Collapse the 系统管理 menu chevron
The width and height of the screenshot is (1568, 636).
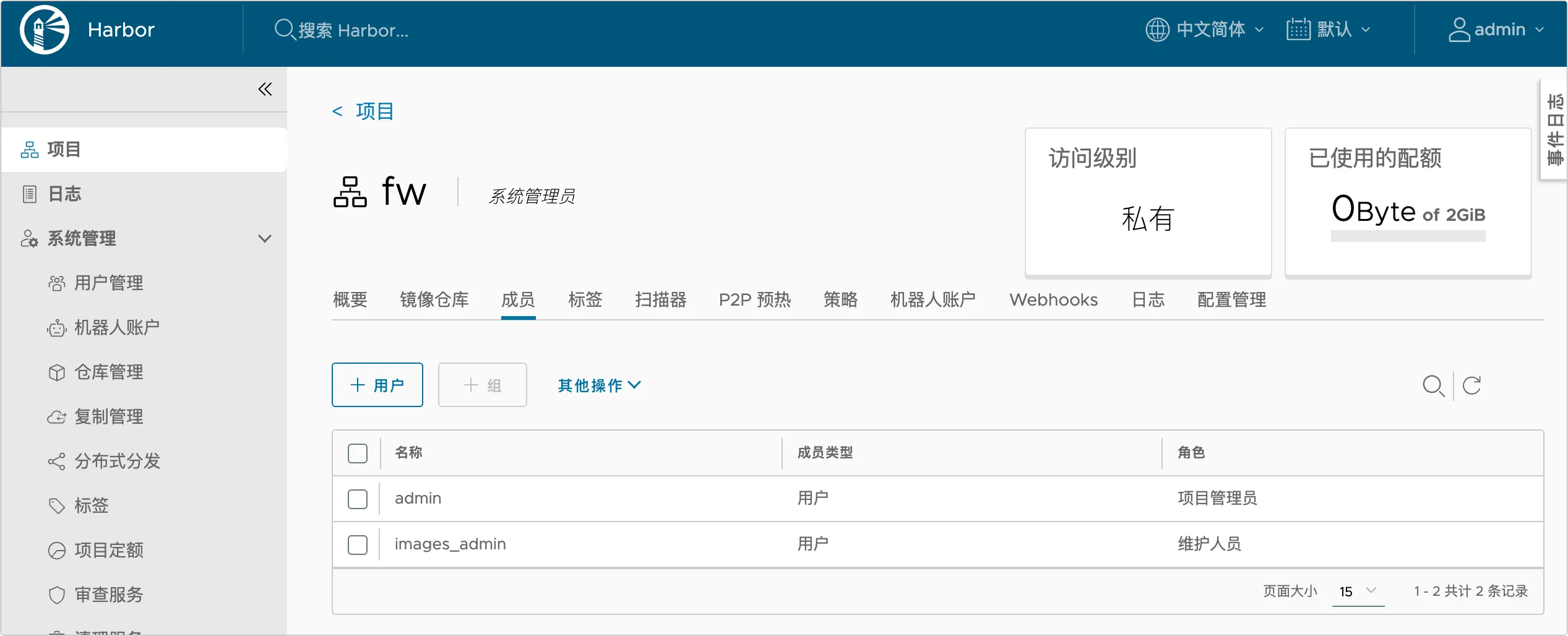(x=265, y=239)
